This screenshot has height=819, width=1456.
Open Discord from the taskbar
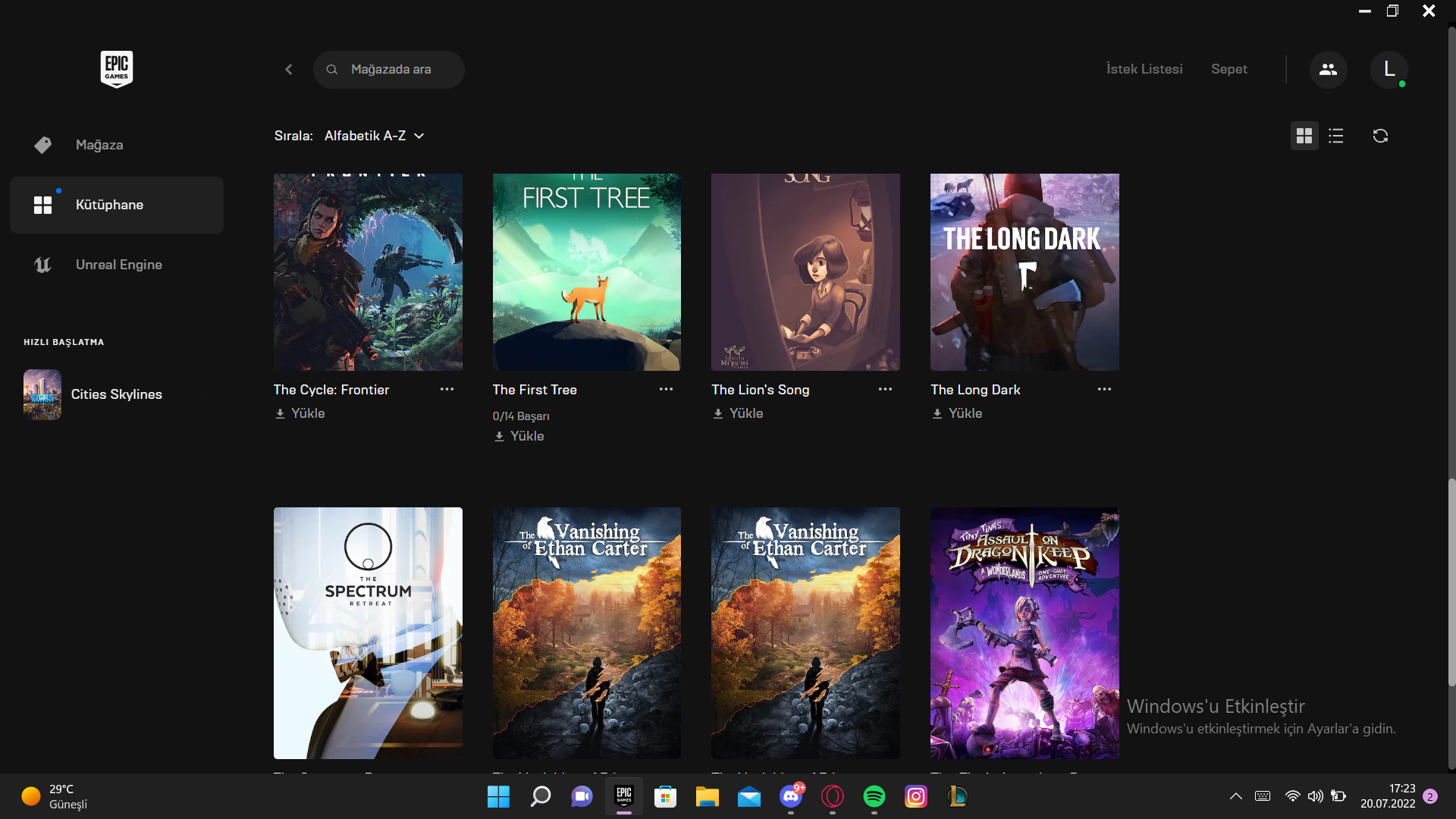pyautogui.click(x=791, y=796)
